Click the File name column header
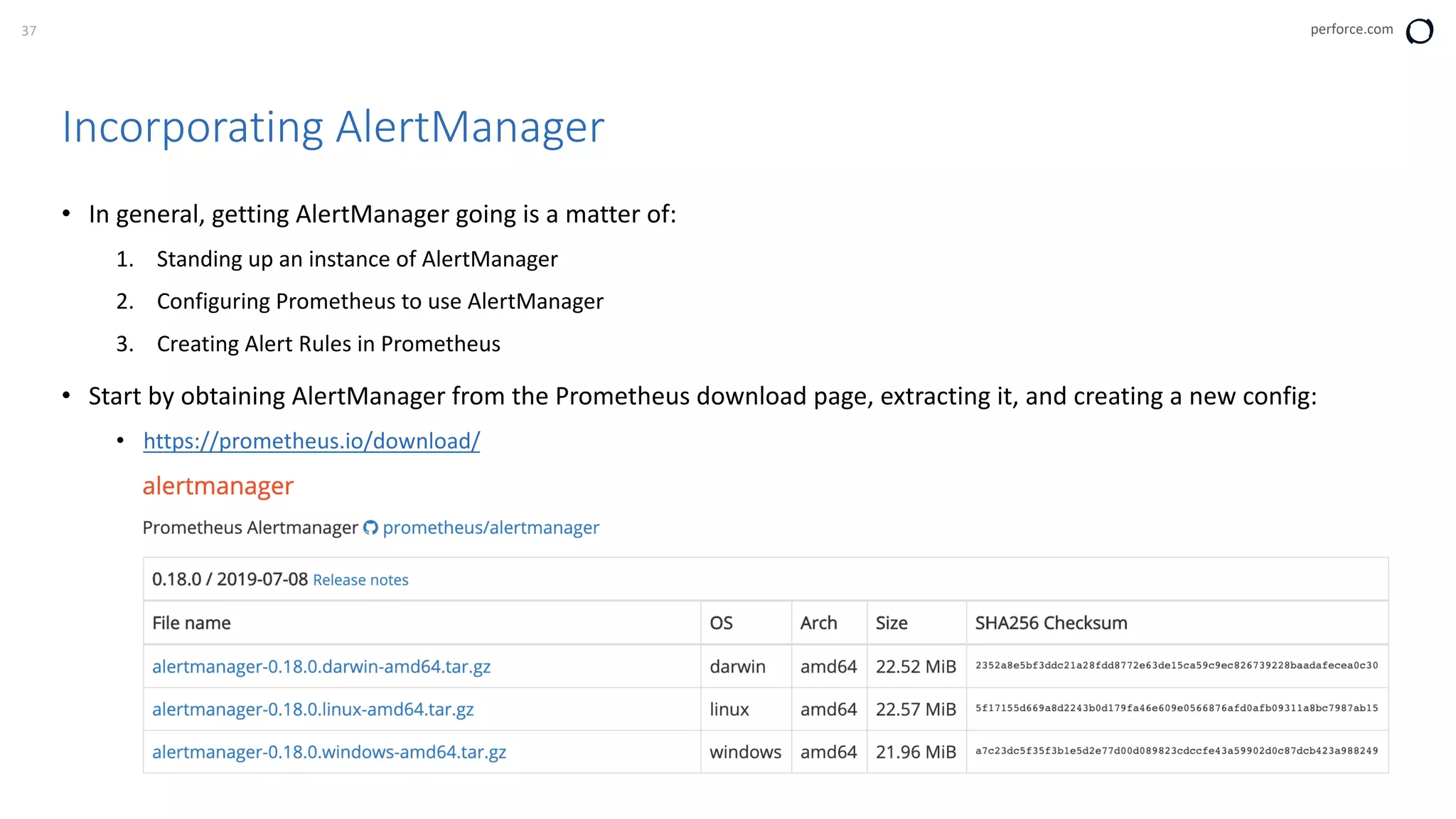Screen dimensions: 1456x819 pyautogui.click(x=191, y=623)
